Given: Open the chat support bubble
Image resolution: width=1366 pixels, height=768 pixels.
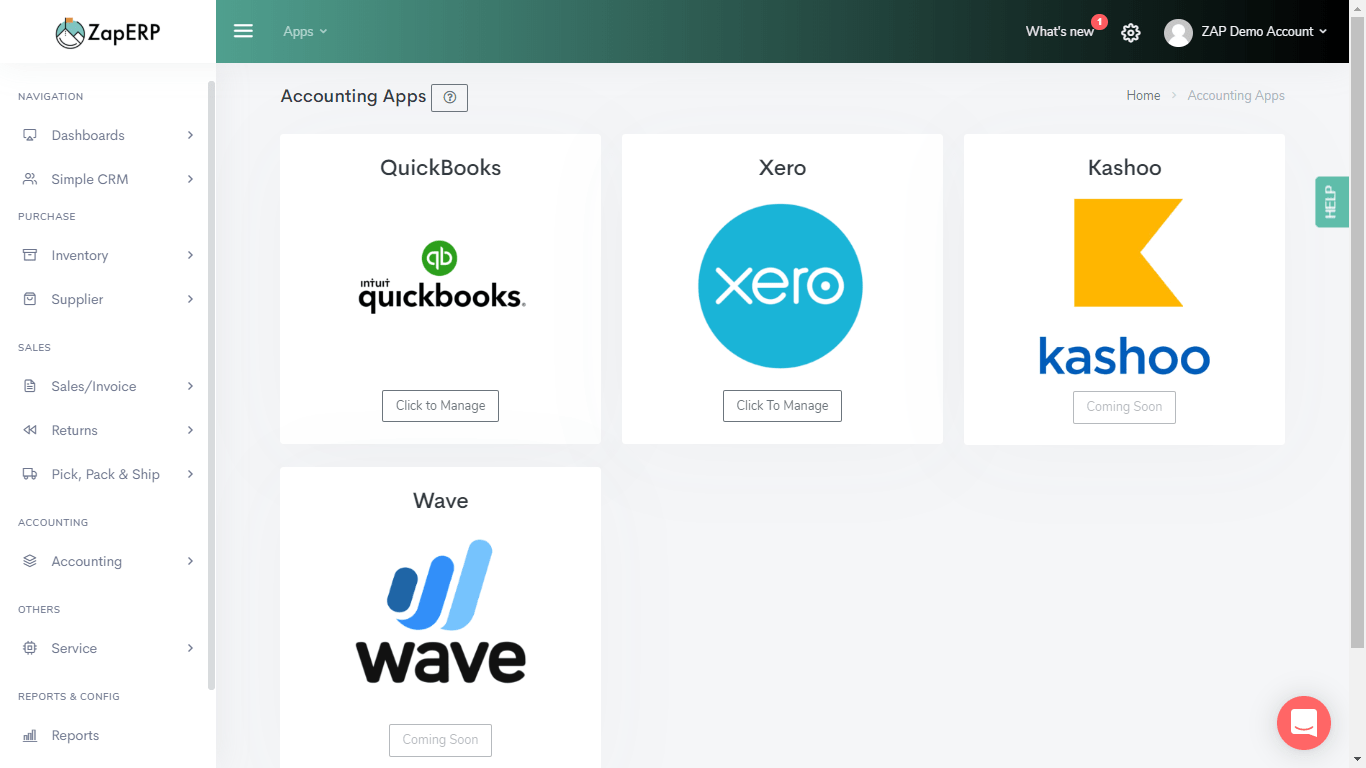Looking at the screenshot, I should 1304,723.
